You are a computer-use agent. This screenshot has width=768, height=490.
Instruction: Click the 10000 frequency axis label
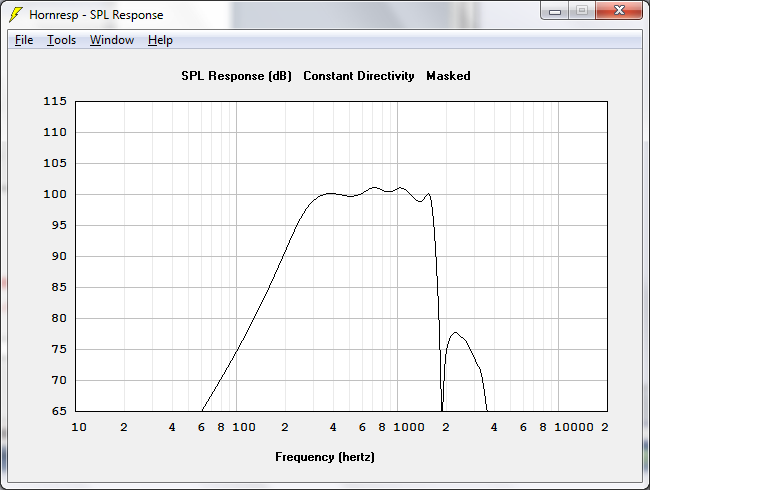tap(574, 427)
